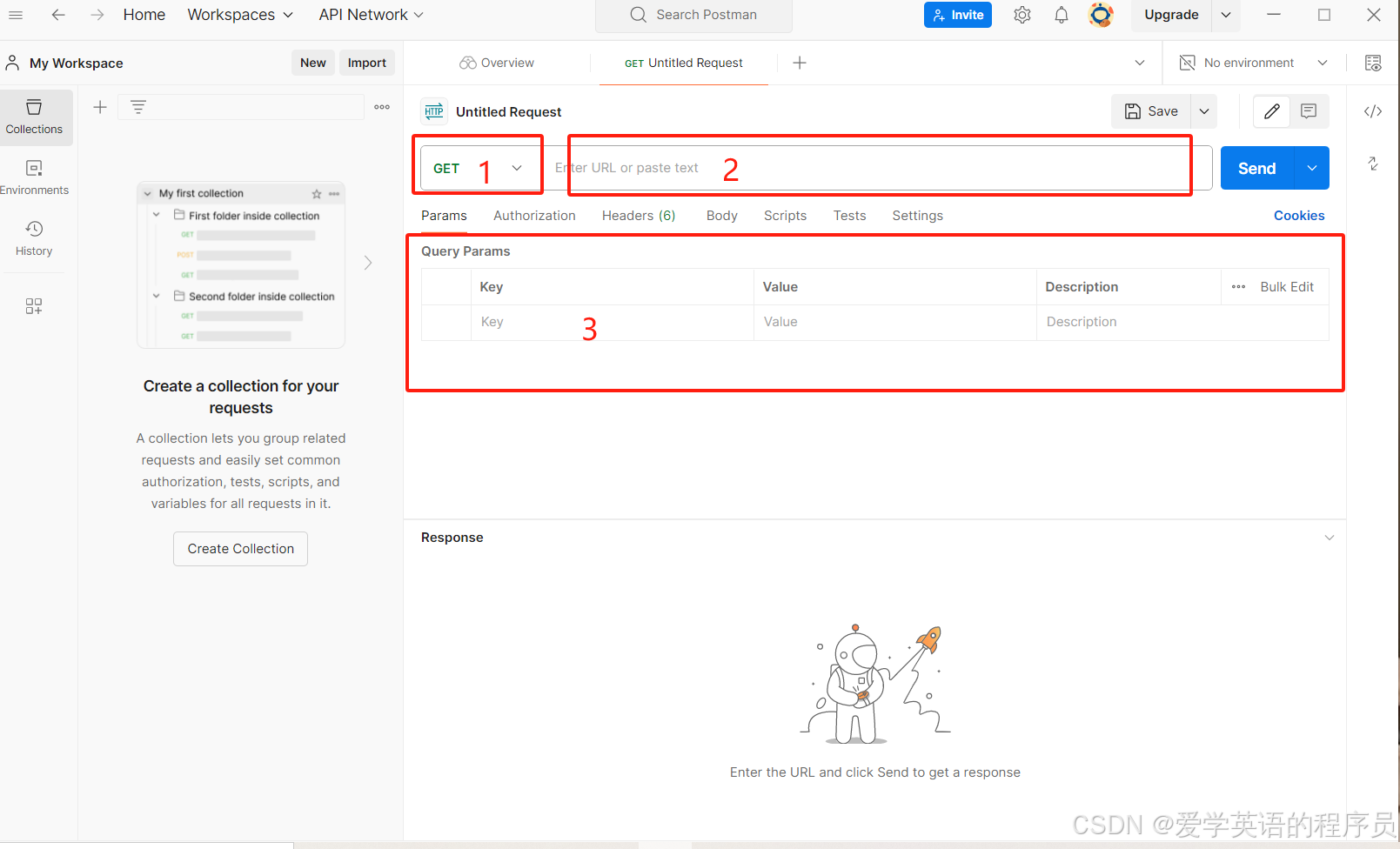Click the query param Key cell

[613, 322]
